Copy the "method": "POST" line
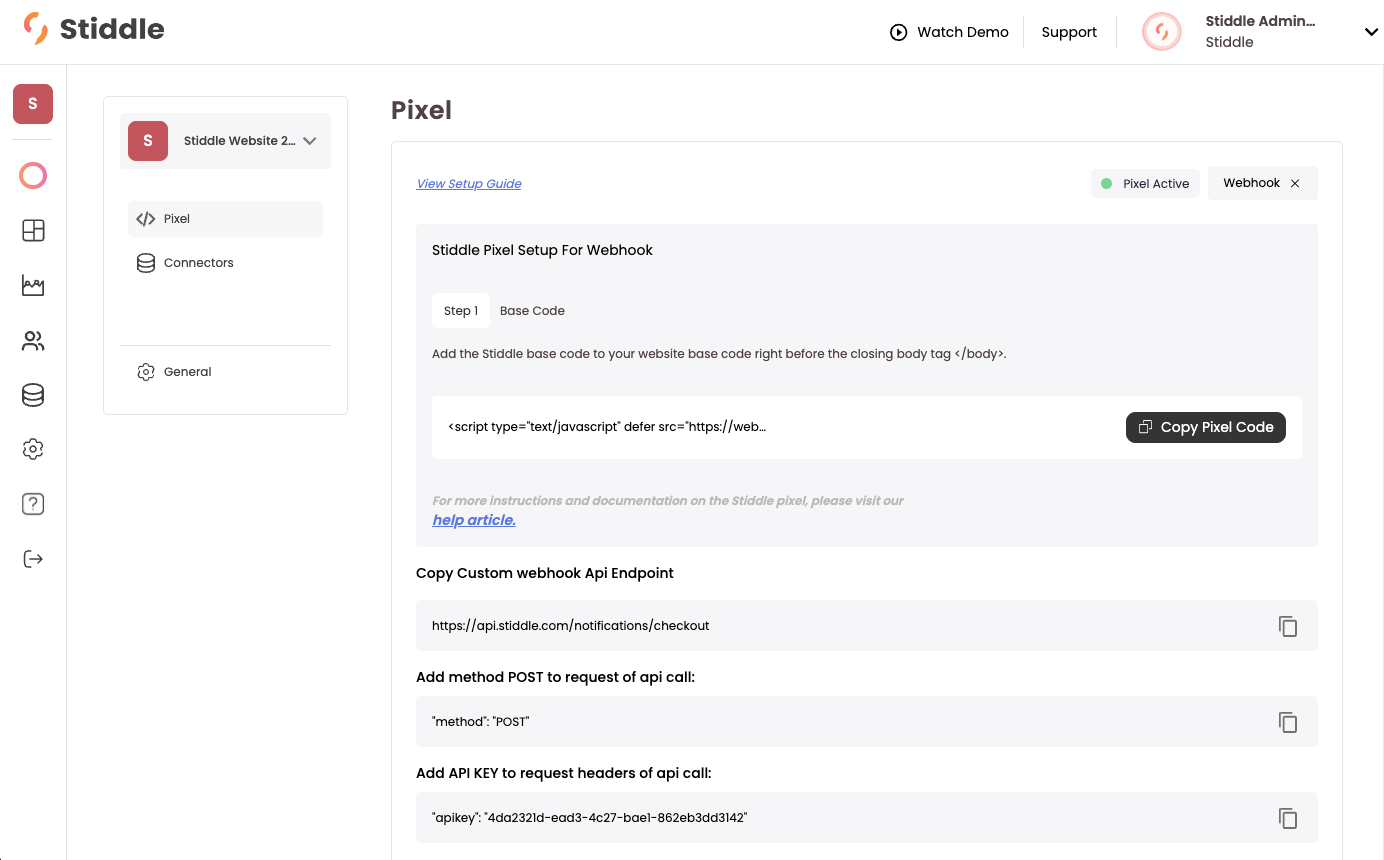The height and width of the screenshot is (860, 1384). coord(1288,722)
